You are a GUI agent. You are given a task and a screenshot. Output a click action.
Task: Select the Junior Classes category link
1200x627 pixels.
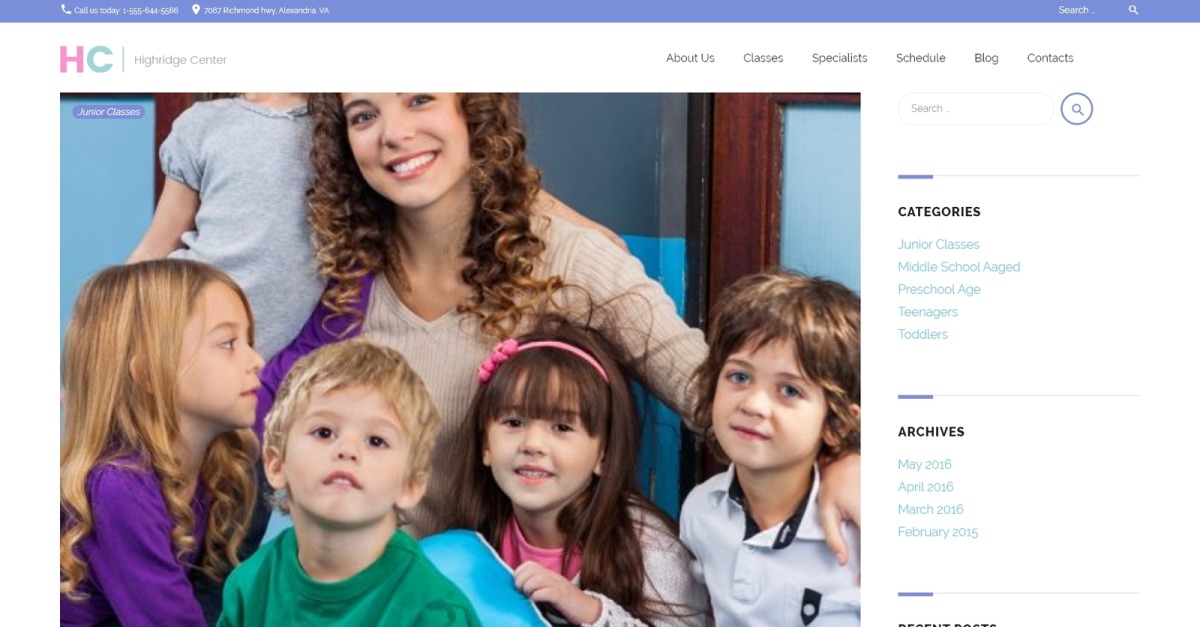tap(939, 244)
